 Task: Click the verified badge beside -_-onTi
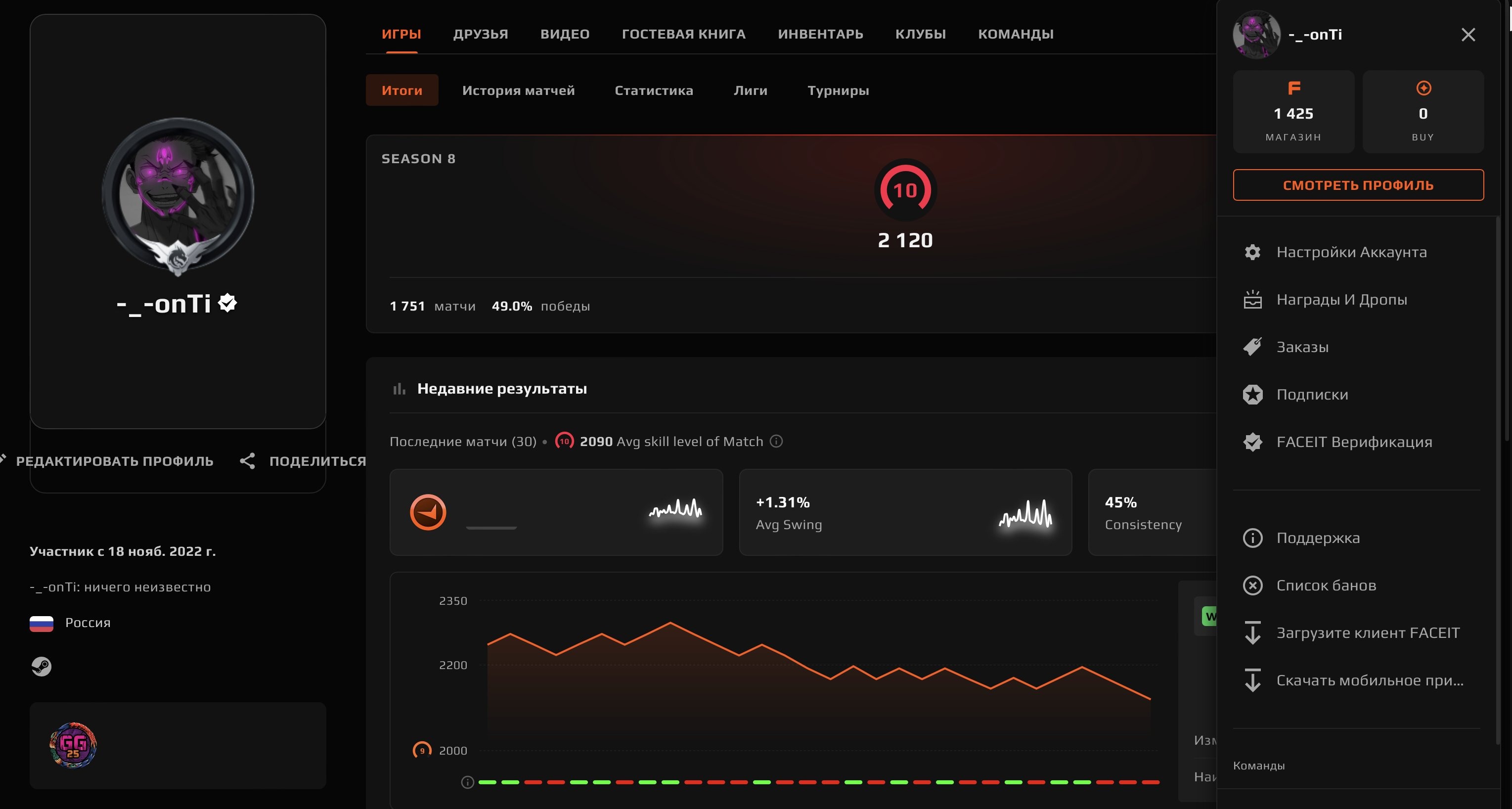[x=227, y=303]
